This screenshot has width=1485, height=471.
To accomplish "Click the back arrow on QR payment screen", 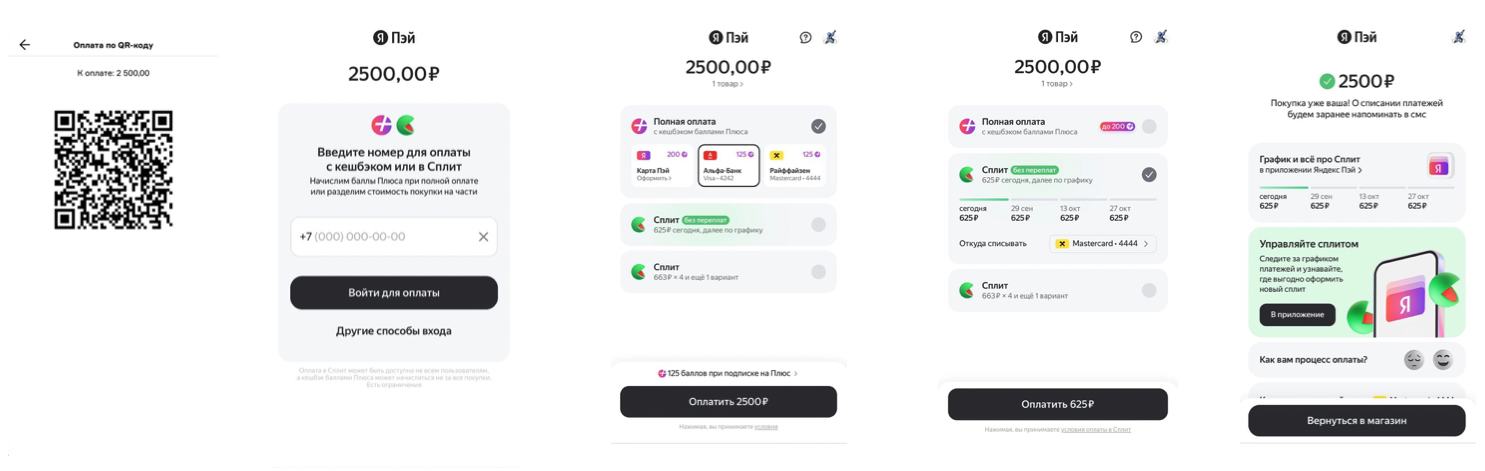I will coord(25,45).
